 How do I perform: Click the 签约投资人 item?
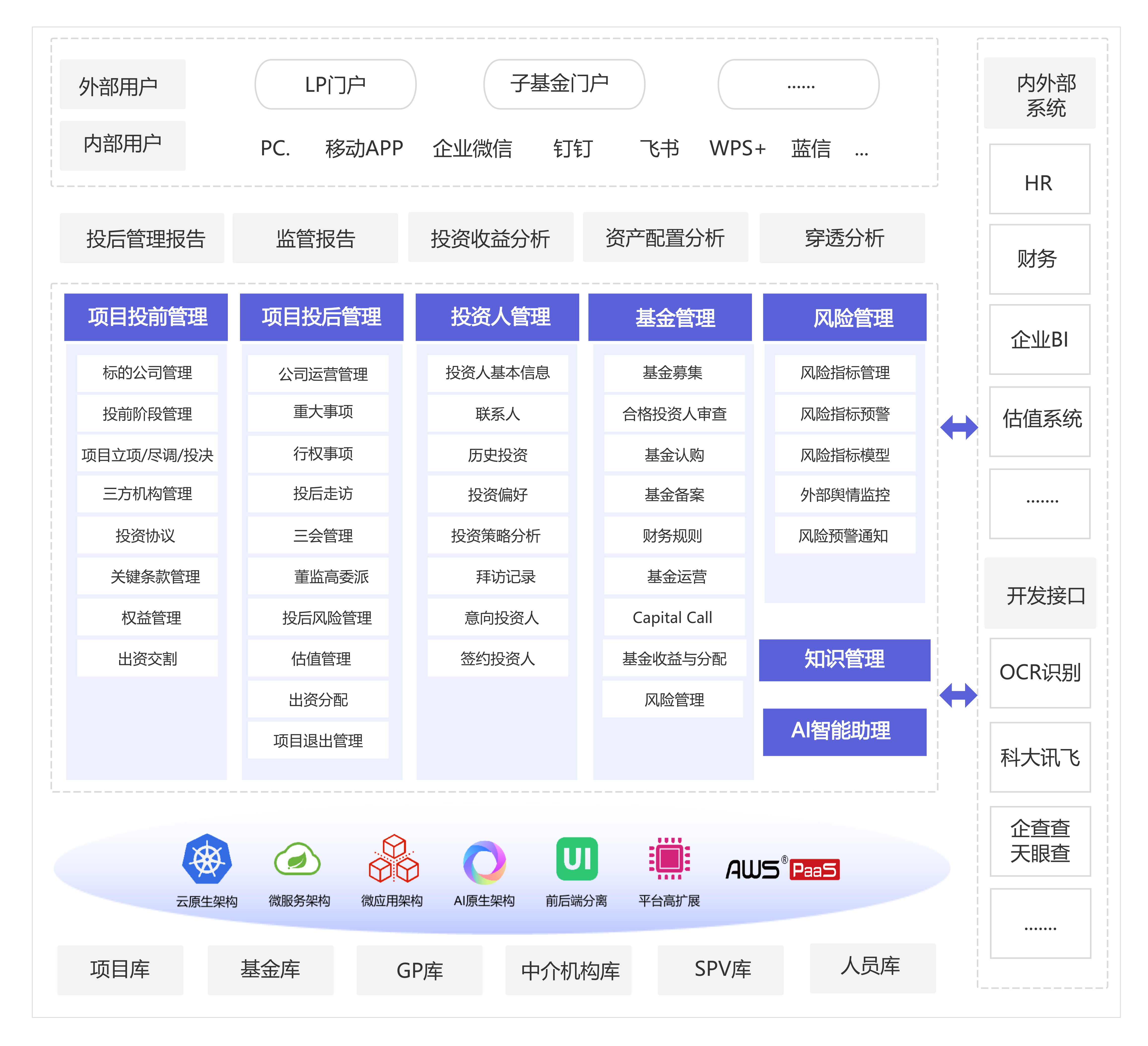coord(498,659)
